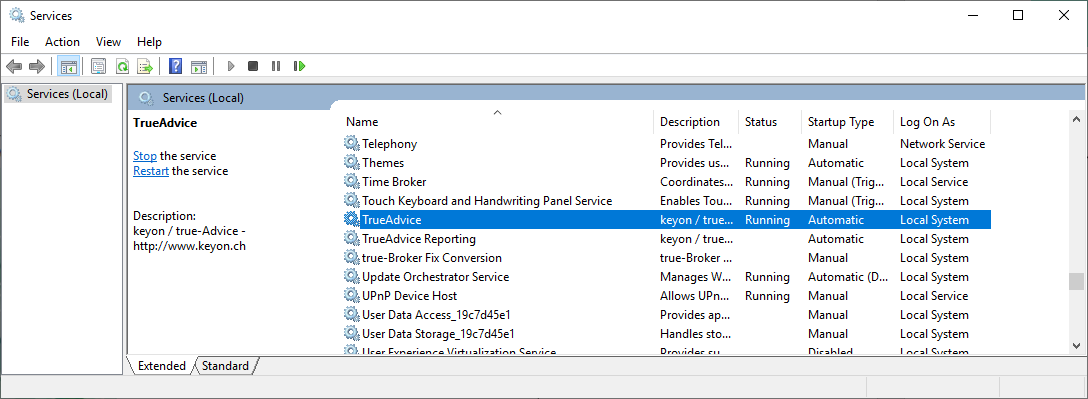This screenshot has width=1088, height=399.
Task: Select Touch Keyboard and Handwriting Panel Service name
Action: pyautogui.click(x=487, y=201)
